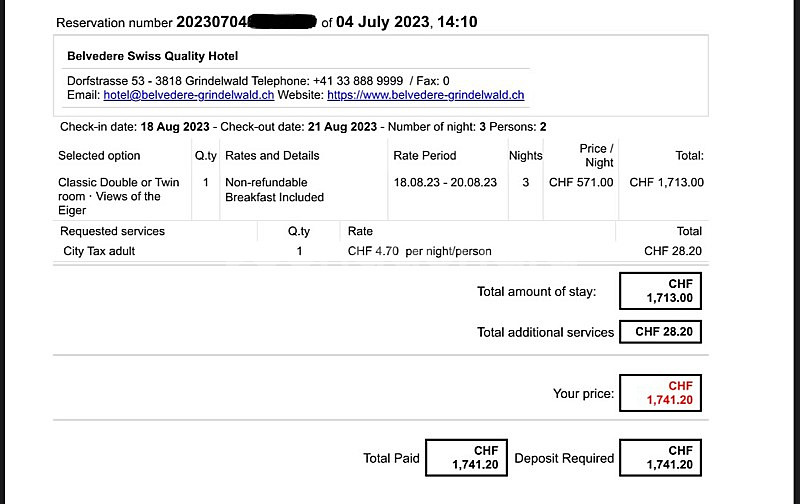The image size is (800, 504).
Task: Click the hotel@belvedere-grindelwald.ch email link
Action: point(188,95)
